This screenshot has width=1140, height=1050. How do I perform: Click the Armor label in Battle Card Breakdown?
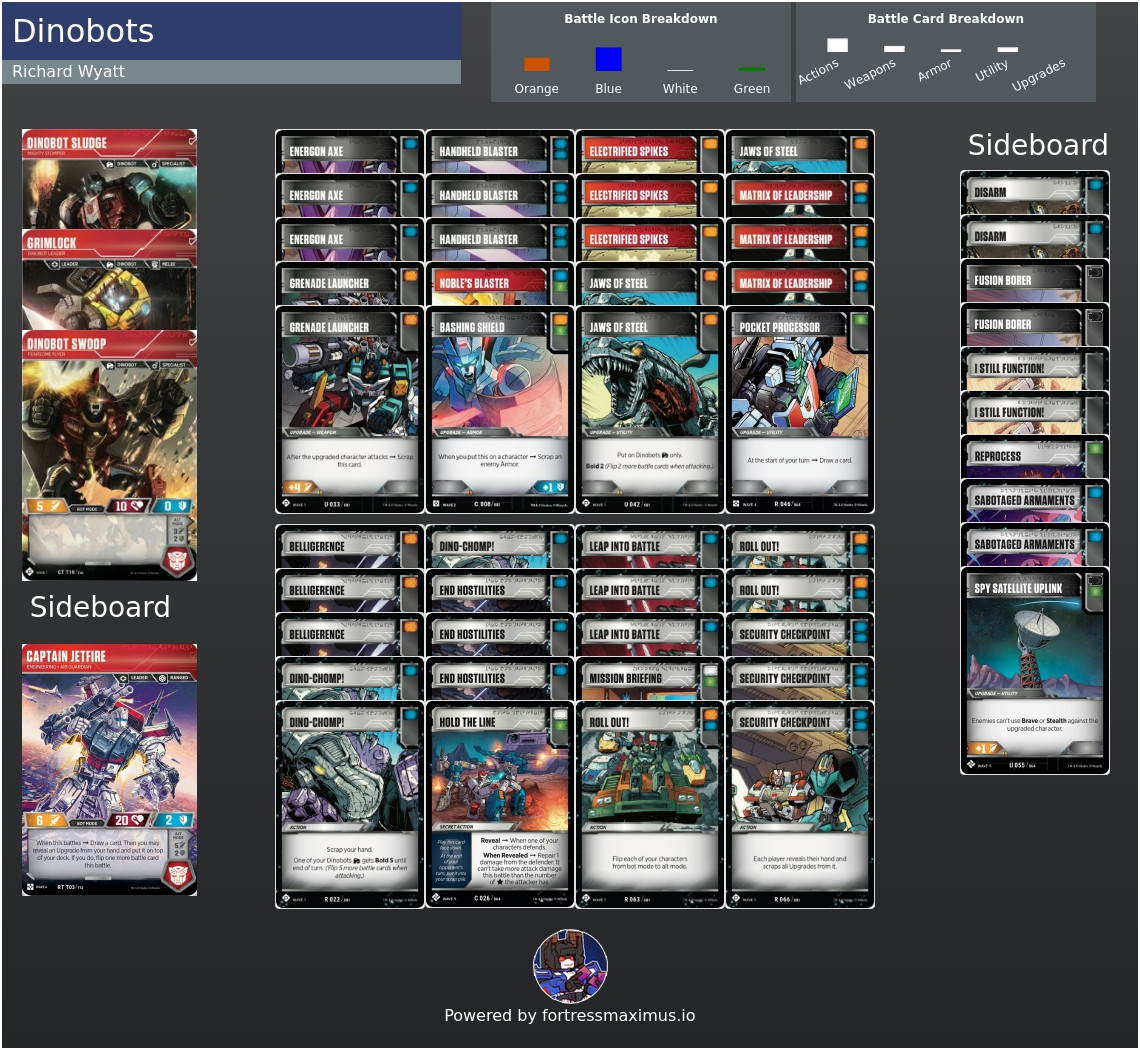click(934, 71)
